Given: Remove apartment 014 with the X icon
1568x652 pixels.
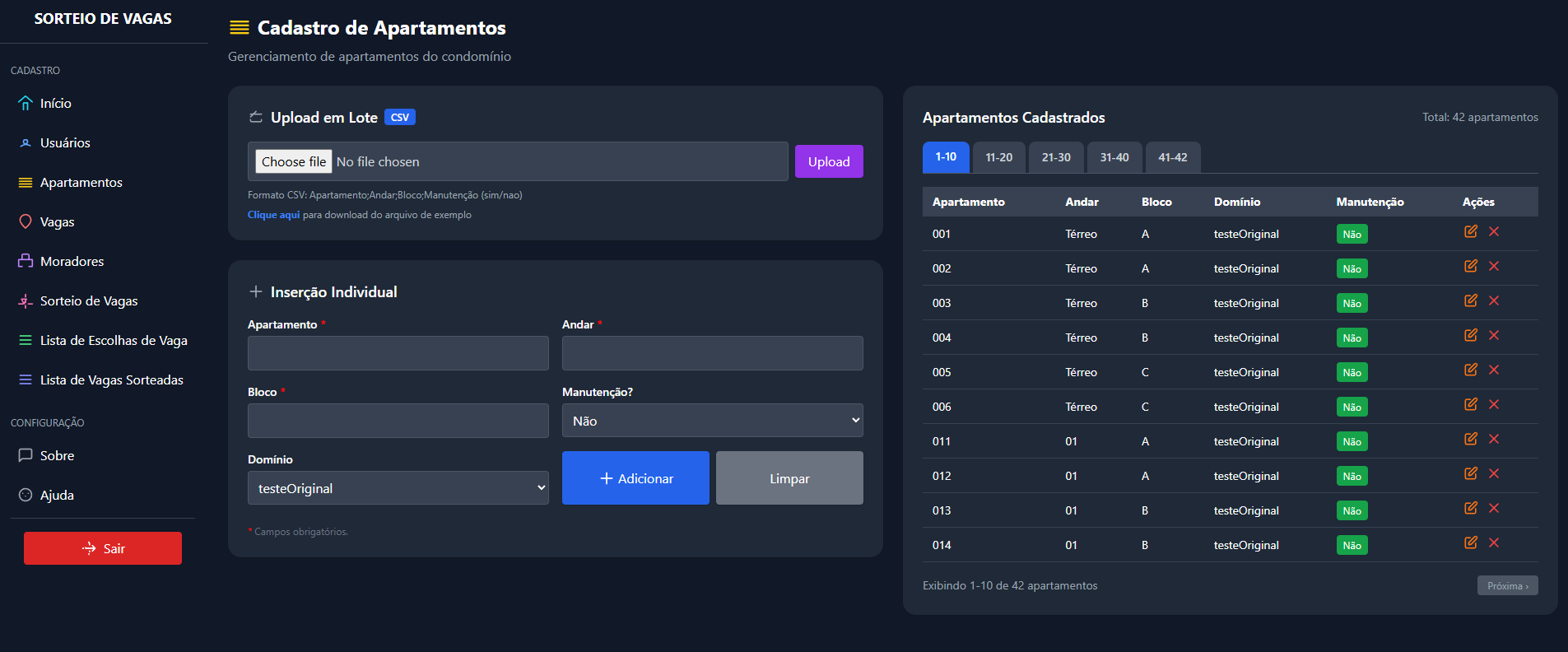Looking at the screenshot, I should 1494,543.
